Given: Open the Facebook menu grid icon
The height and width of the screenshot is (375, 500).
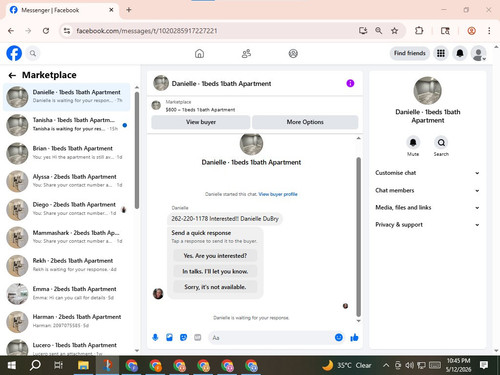Looking at the screenshot, I should [x=441, y=53].
